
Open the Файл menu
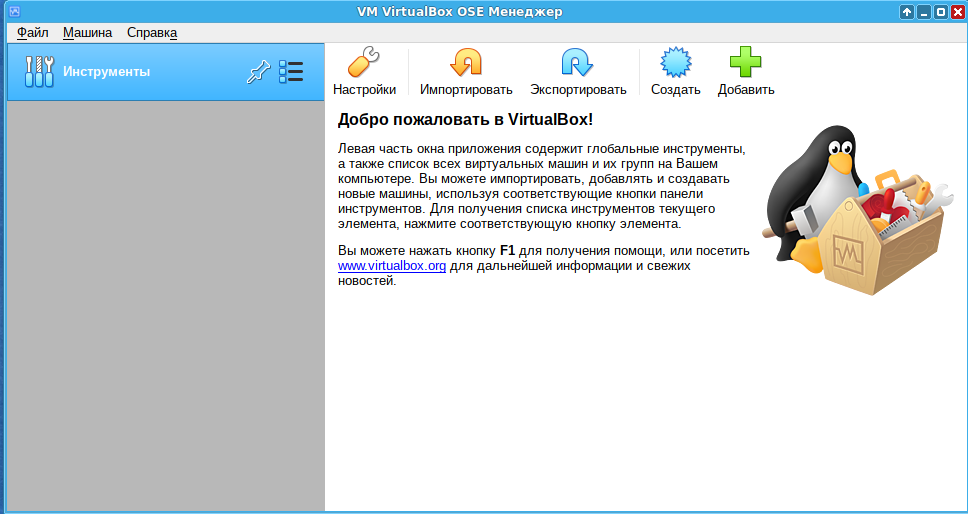click(x=33, y=33)
